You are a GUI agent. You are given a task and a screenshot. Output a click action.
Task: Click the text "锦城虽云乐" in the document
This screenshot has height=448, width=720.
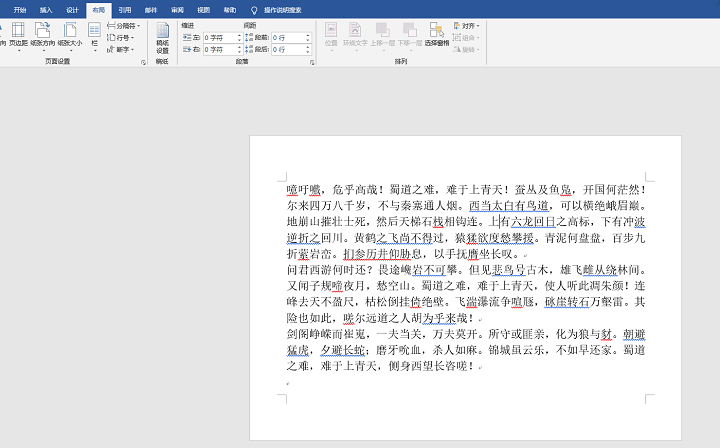pos(517,350)
